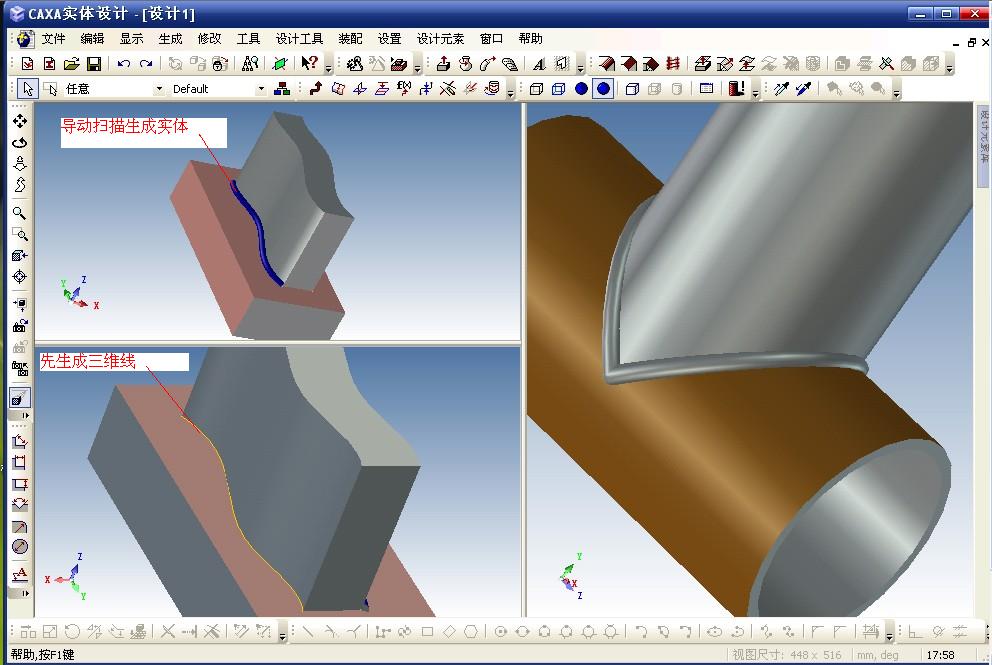Open the 文件 (File) menu
This screenshot has width=992, height=665.
coord(53,39)
